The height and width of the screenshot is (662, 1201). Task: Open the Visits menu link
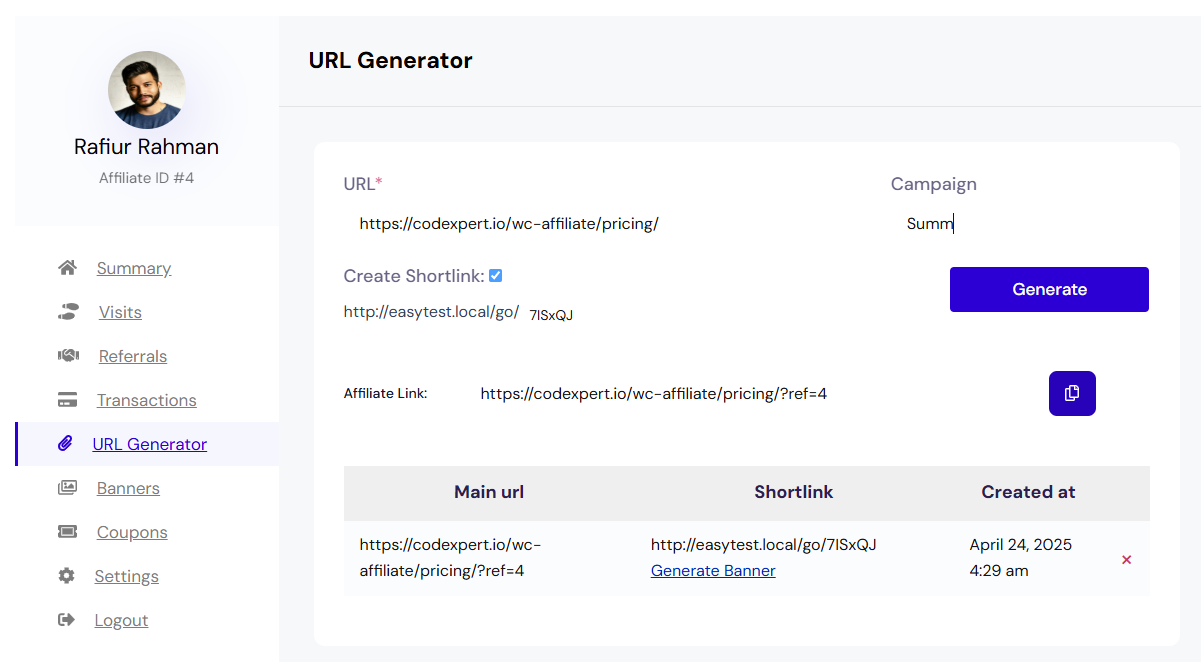(x=120, y=312)
